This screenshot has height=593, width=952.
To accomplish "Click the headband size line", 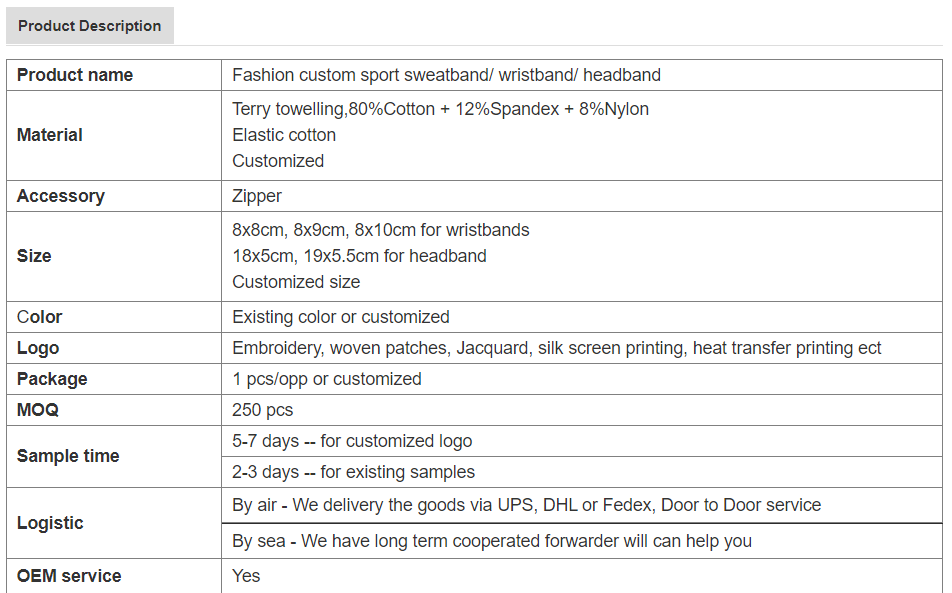I will tap(359, 256).
